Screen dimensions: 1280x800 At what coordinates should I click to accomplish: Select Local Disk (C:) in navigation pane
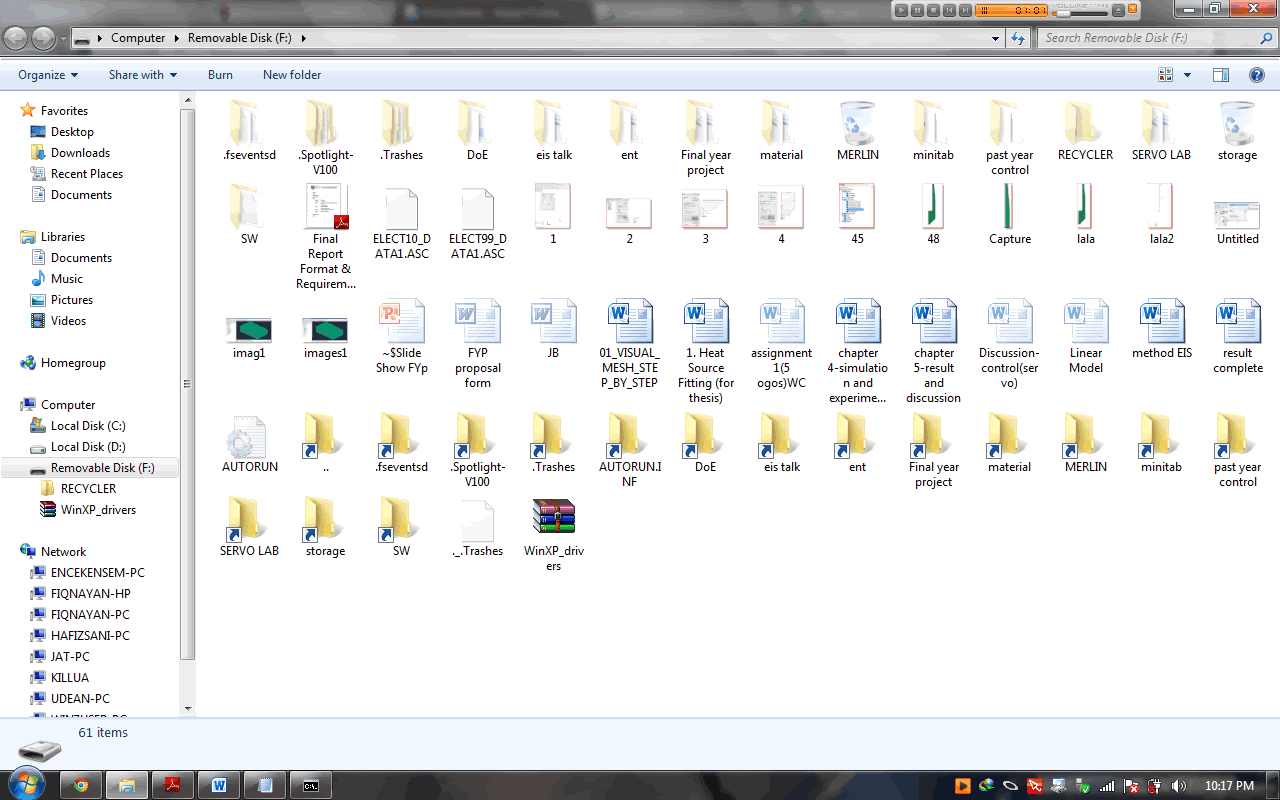click(x=88, y=426)
